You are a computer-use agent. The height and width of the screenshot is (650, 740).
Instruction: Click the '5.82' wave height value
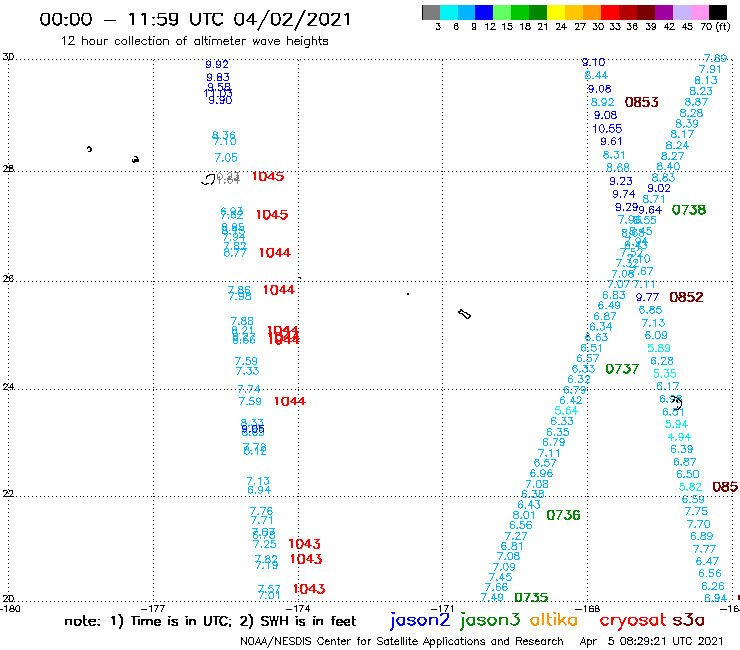690,487
